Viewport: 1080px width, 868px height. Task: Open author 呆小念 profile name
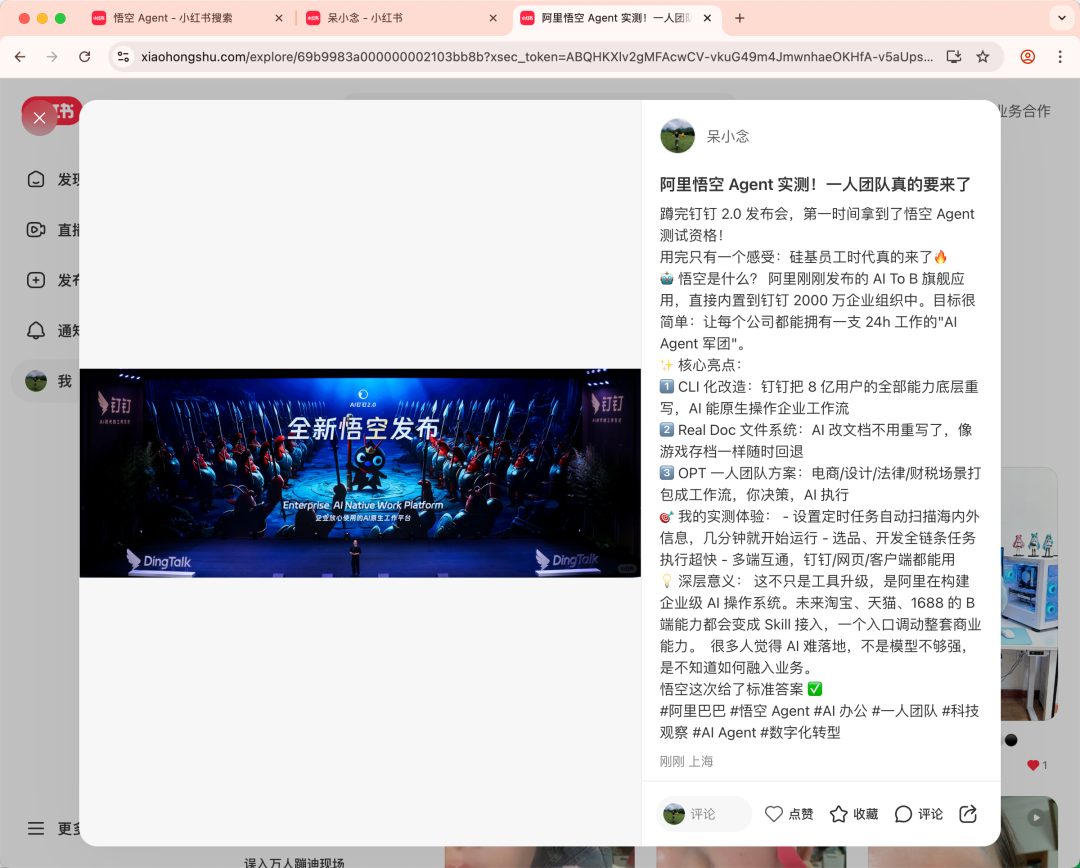[728, 136]
